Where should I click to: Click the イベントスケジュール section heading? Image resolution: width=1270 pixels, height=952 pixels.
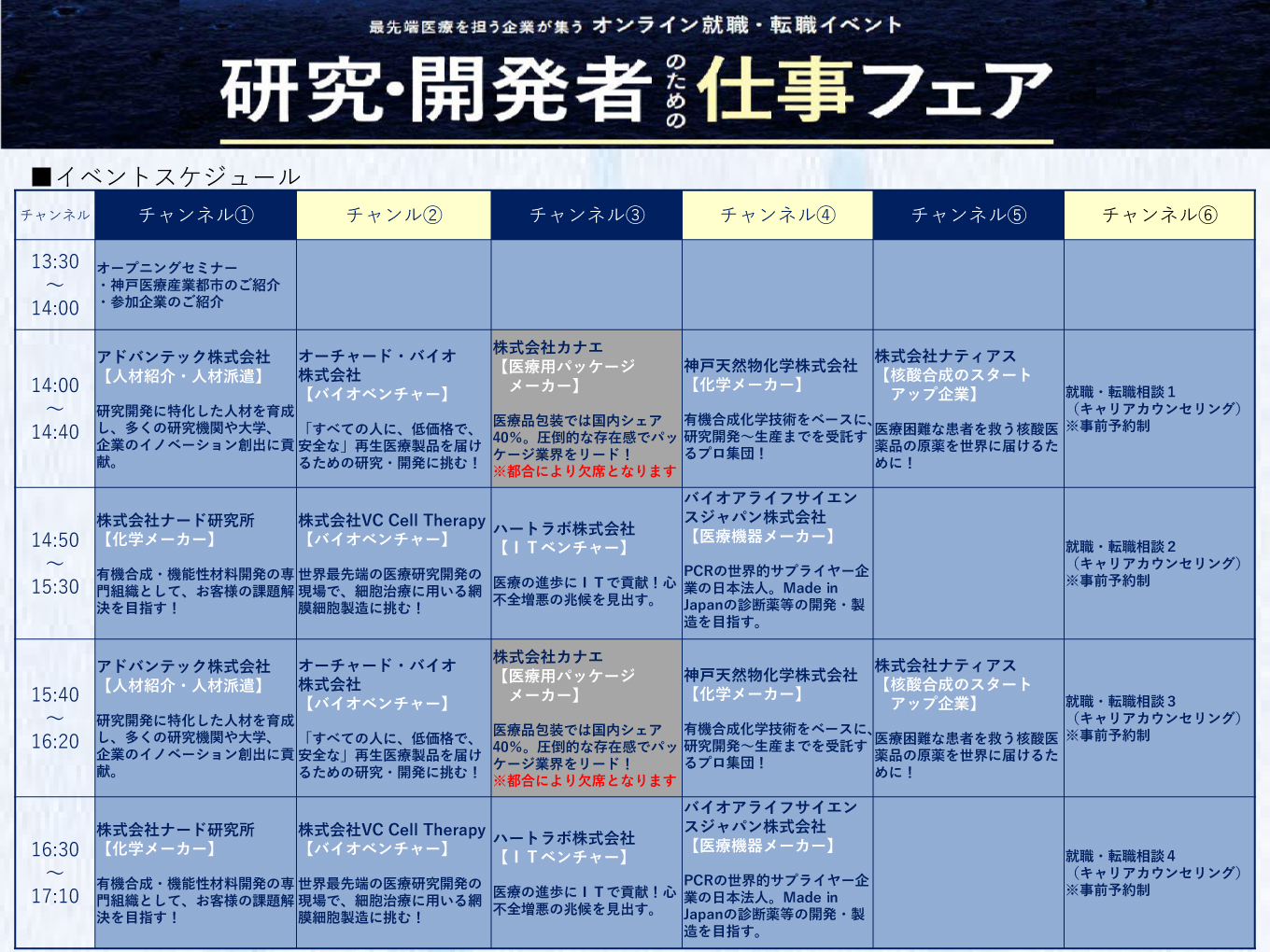click(166, 175)
